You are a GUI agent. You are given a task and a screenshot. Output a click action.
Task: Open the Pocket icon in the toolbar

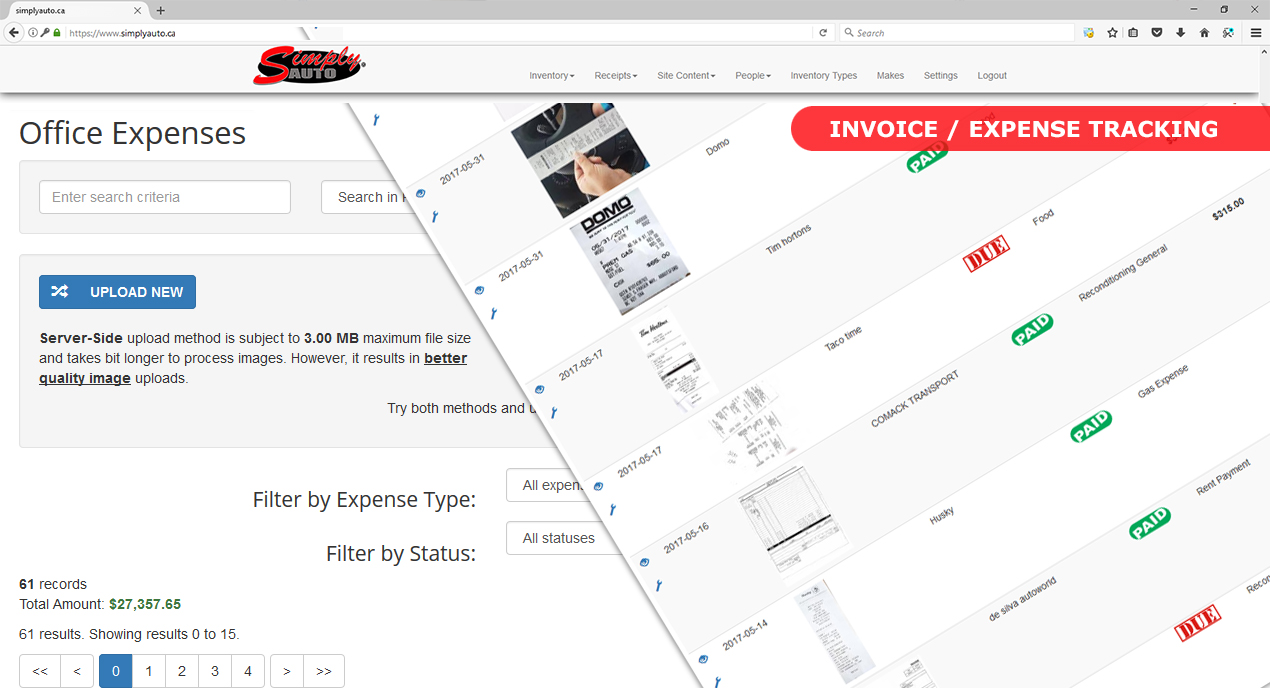[x=1157, y=33]
